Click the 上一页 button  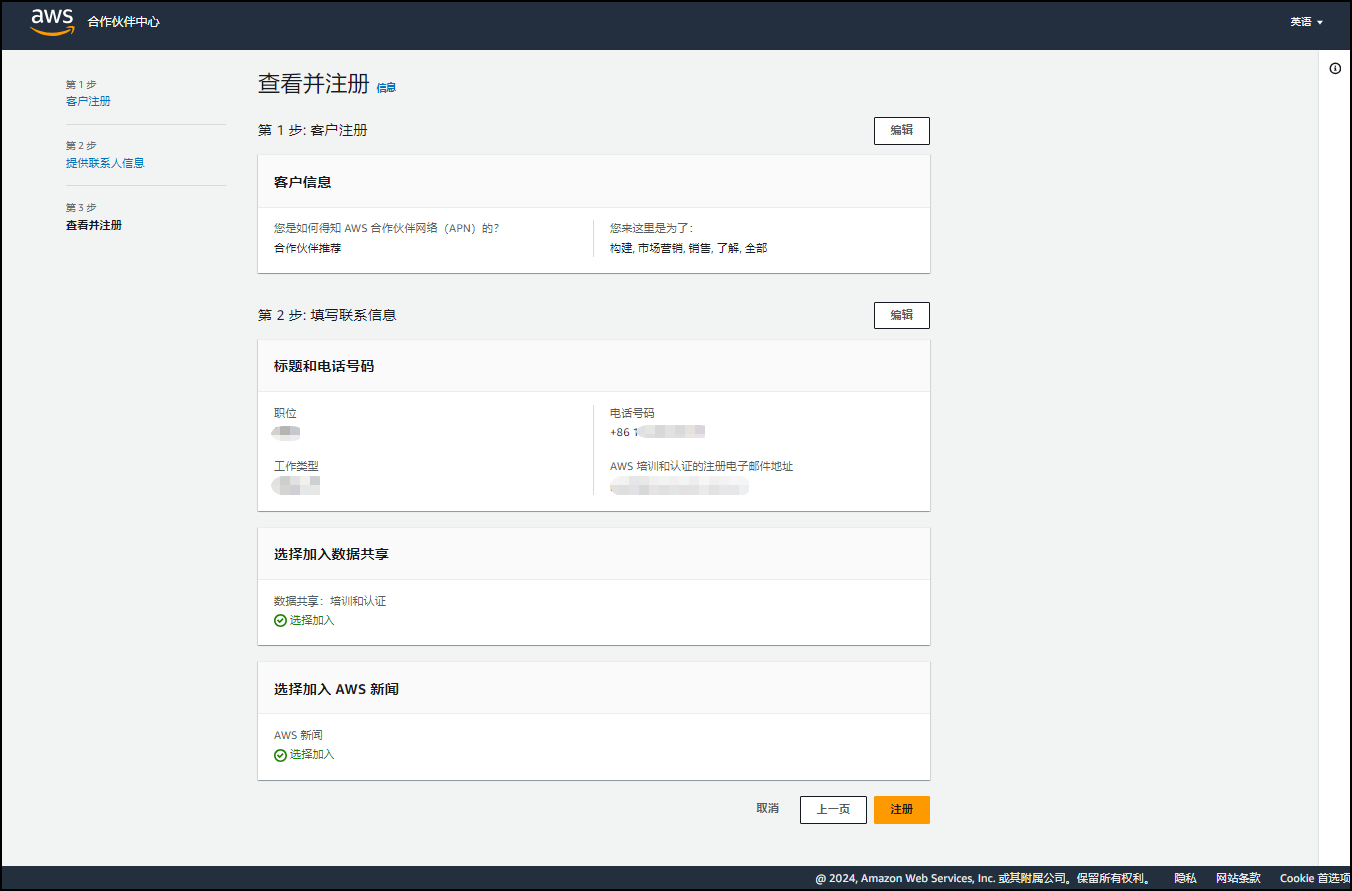[833, 810]
